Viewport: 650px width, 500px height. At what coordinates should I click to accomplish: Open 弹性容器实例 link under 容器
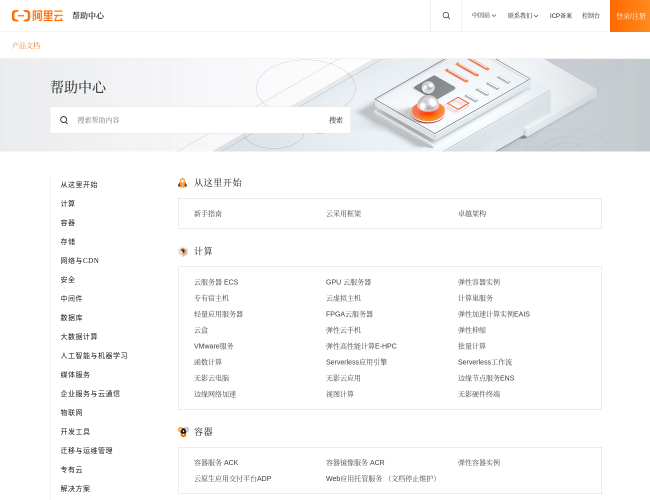(479, 463)
